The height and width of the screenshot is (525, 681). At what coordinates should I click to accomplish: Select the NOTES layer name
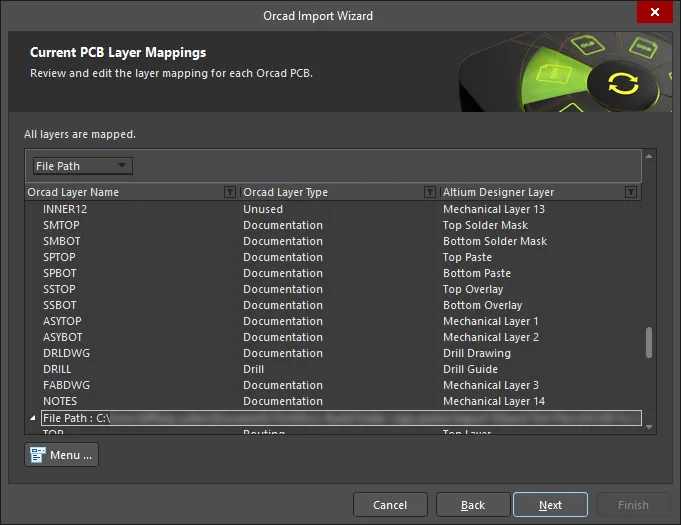60,401
